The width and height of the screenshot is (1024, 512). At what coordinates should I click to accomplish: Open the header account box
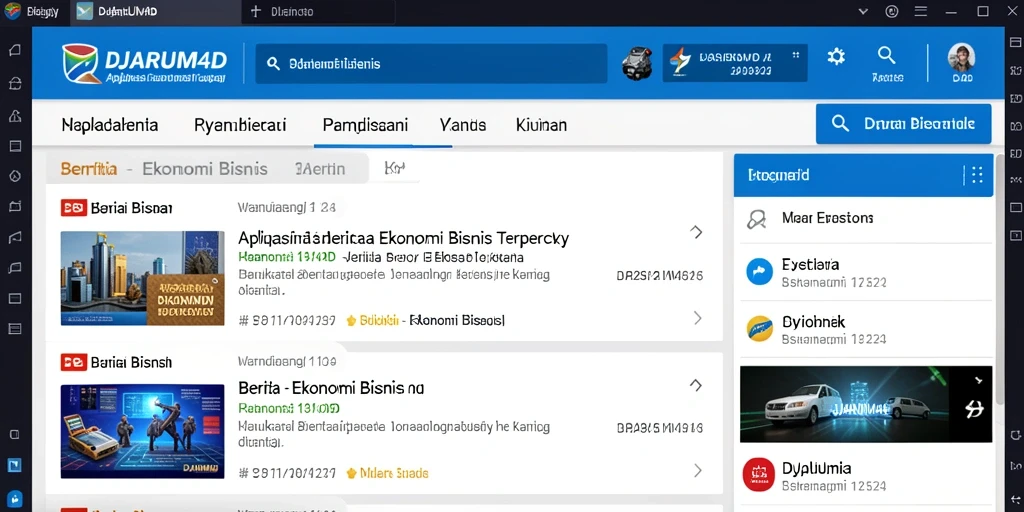pos(735,63)
